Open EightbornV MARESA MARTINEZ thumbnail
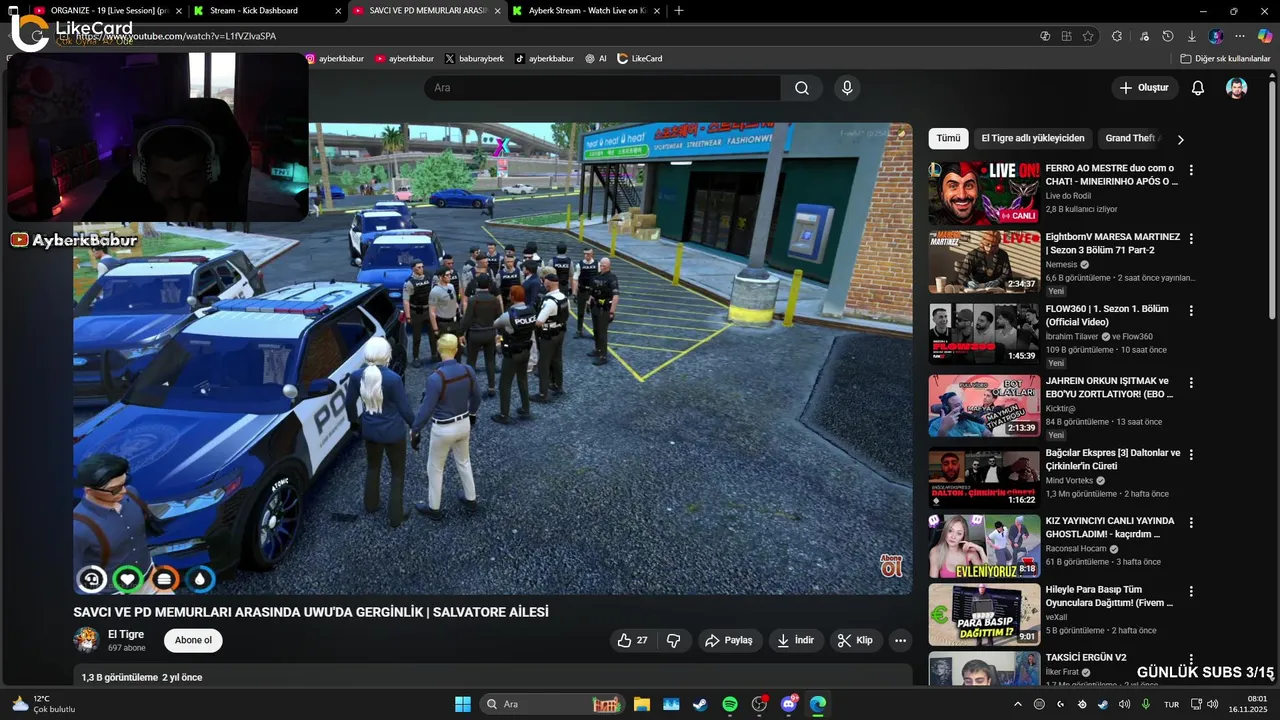The image size is (1280, 720). (984, 262)
